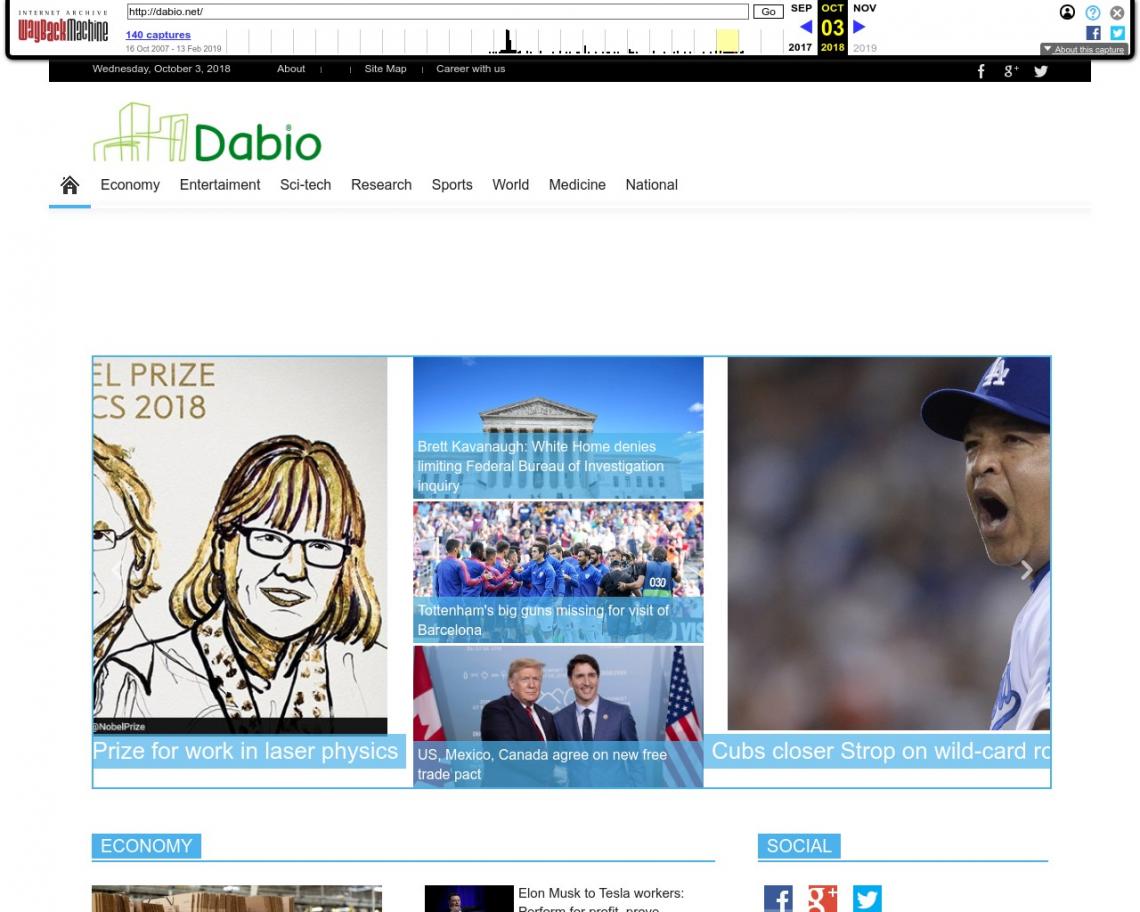Click the SOCIAL section heading
The height and width of the screenshot is (912, 1140).
[x=798, y=847]
